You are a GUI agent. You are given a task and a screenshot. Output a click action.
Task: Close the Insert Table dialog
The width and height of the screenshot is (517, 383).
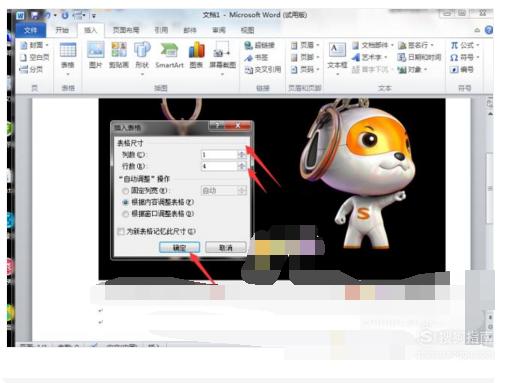(238, 125)
